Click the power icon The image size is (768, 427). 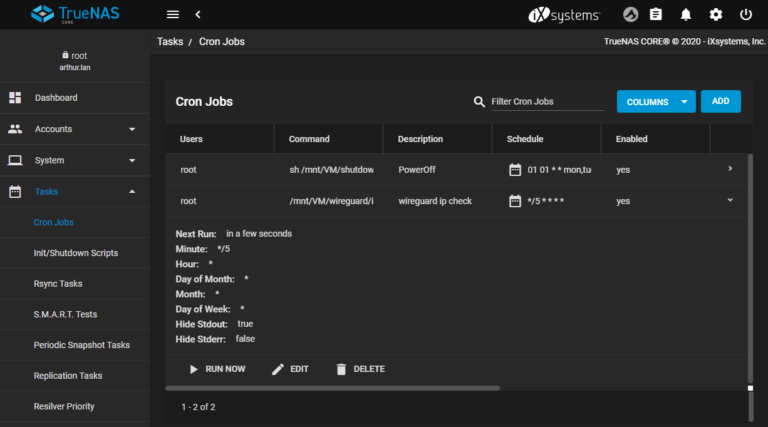point(746,15)
